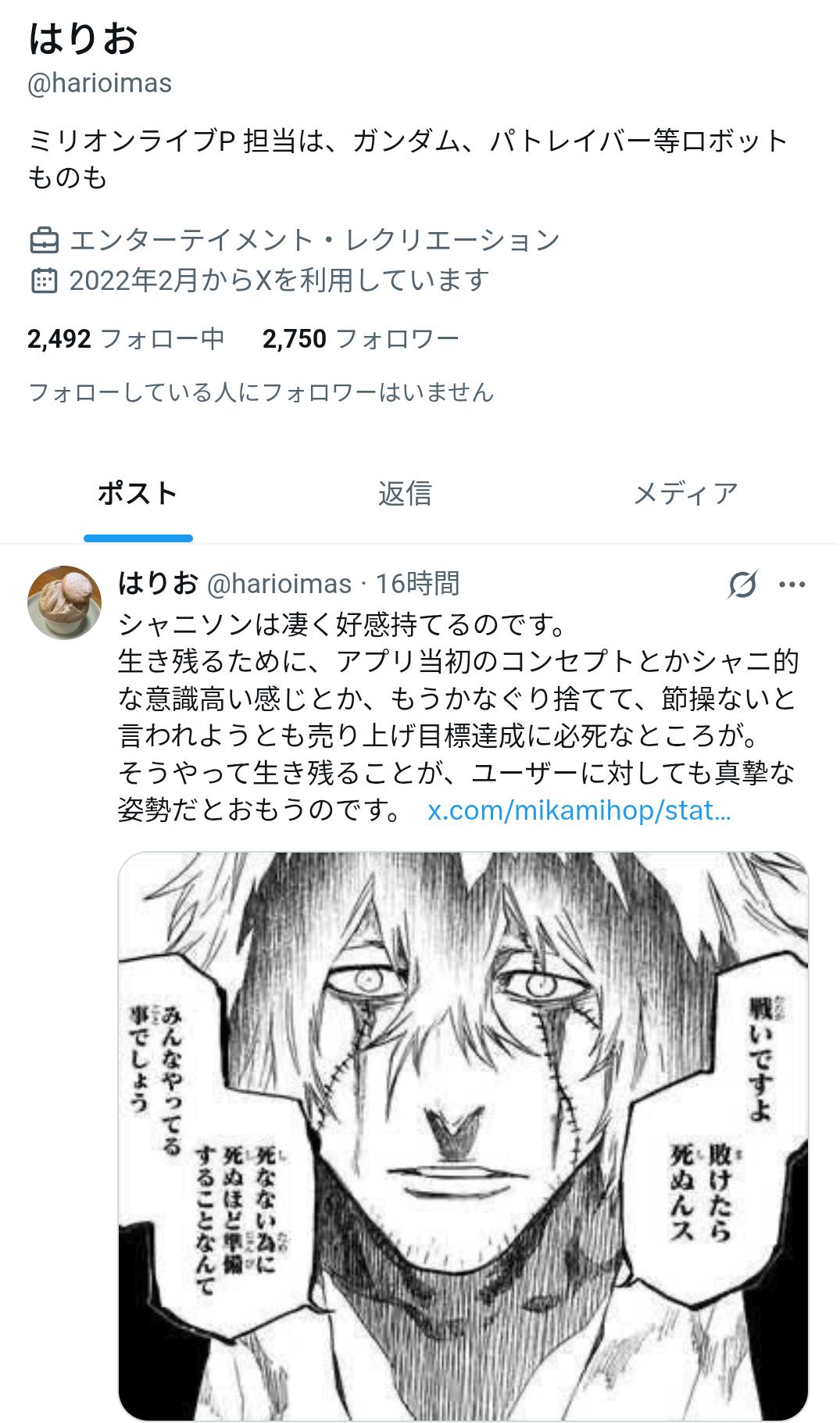The width and height of the screenshot is (840, 1423).
Task: Click the 2022年2月からXを利用しています text
Action: click(279, 281)
